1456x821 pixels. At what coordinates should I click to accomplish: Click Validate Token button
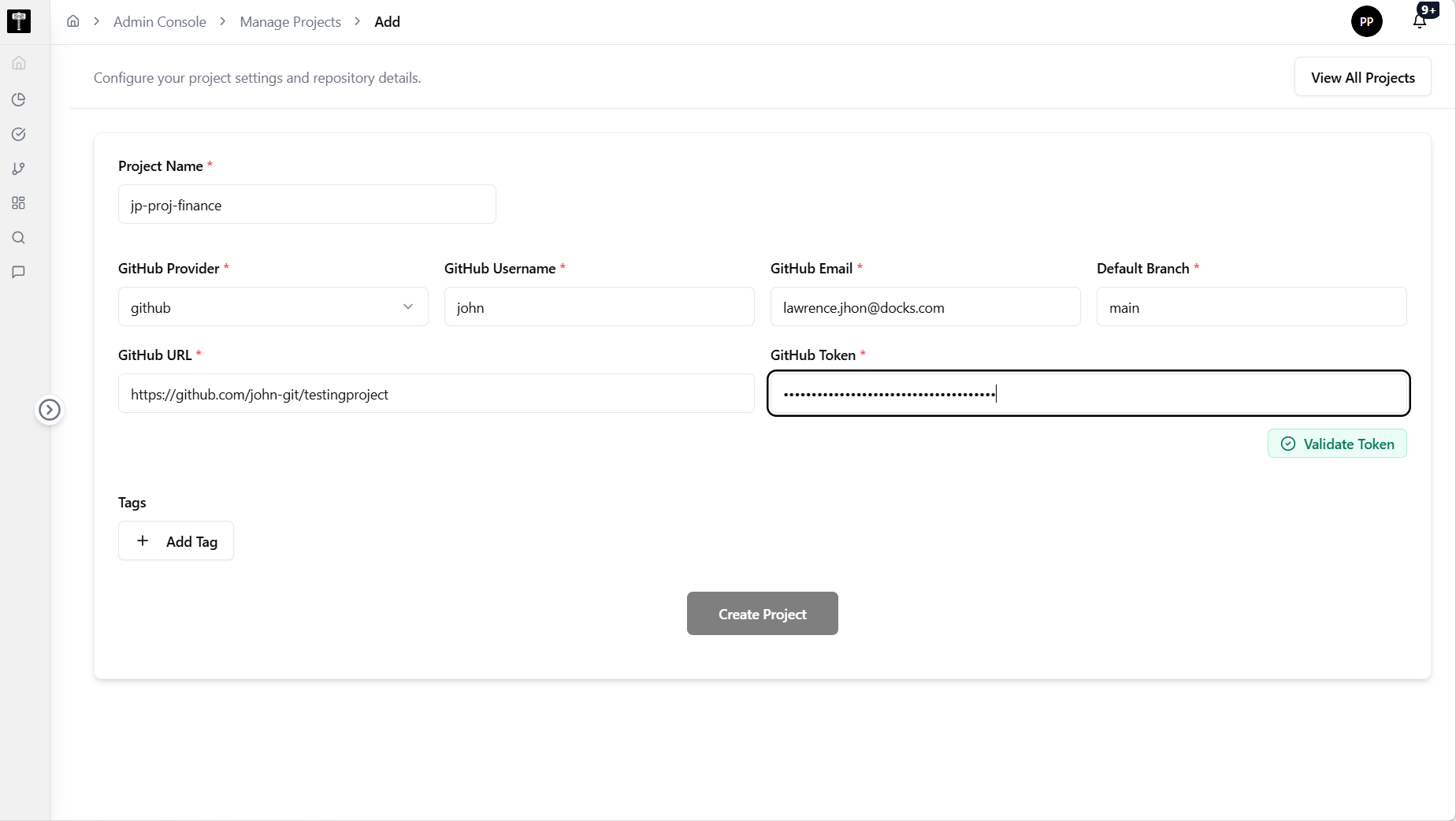click(1337, 444)
